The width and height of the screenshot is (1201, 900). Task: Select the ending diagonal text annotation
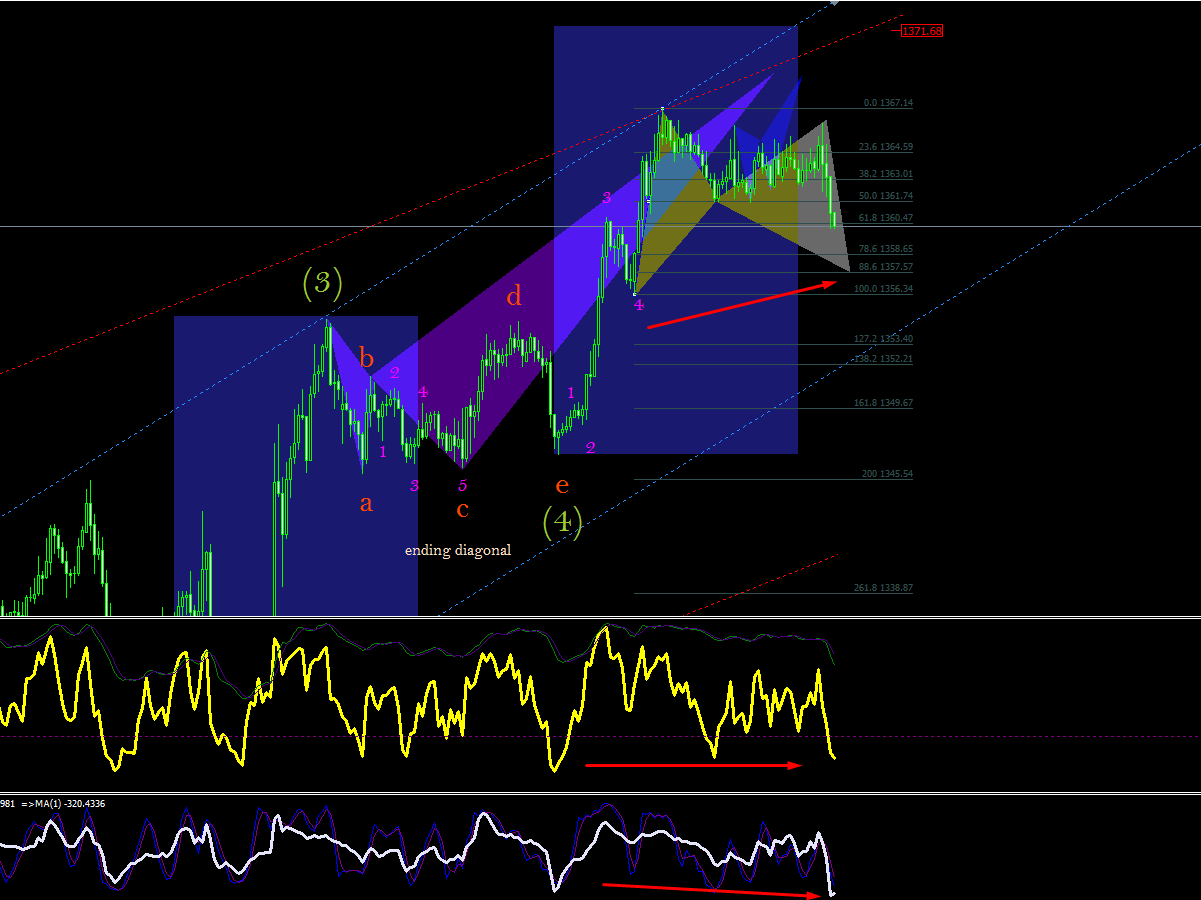(458, 550)
